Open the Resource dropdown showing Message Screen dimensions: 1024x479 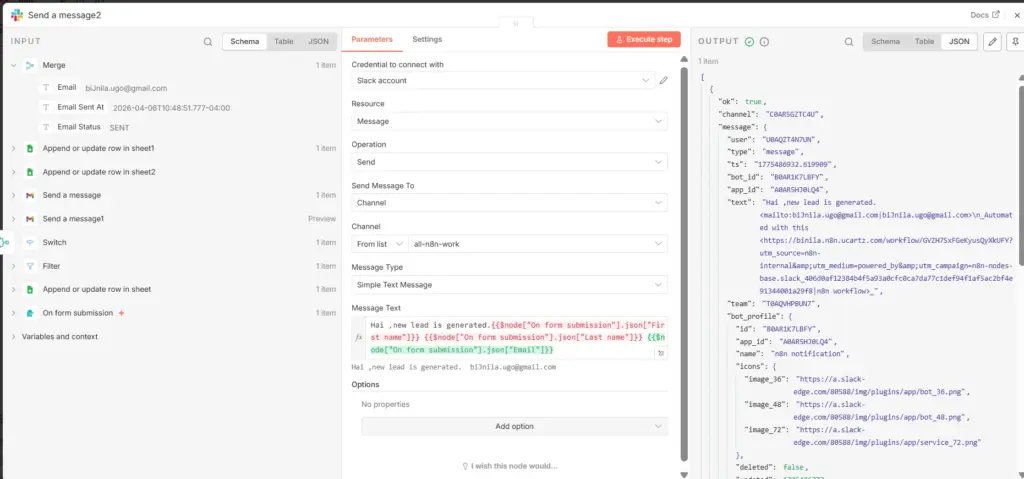click(509, 122)
